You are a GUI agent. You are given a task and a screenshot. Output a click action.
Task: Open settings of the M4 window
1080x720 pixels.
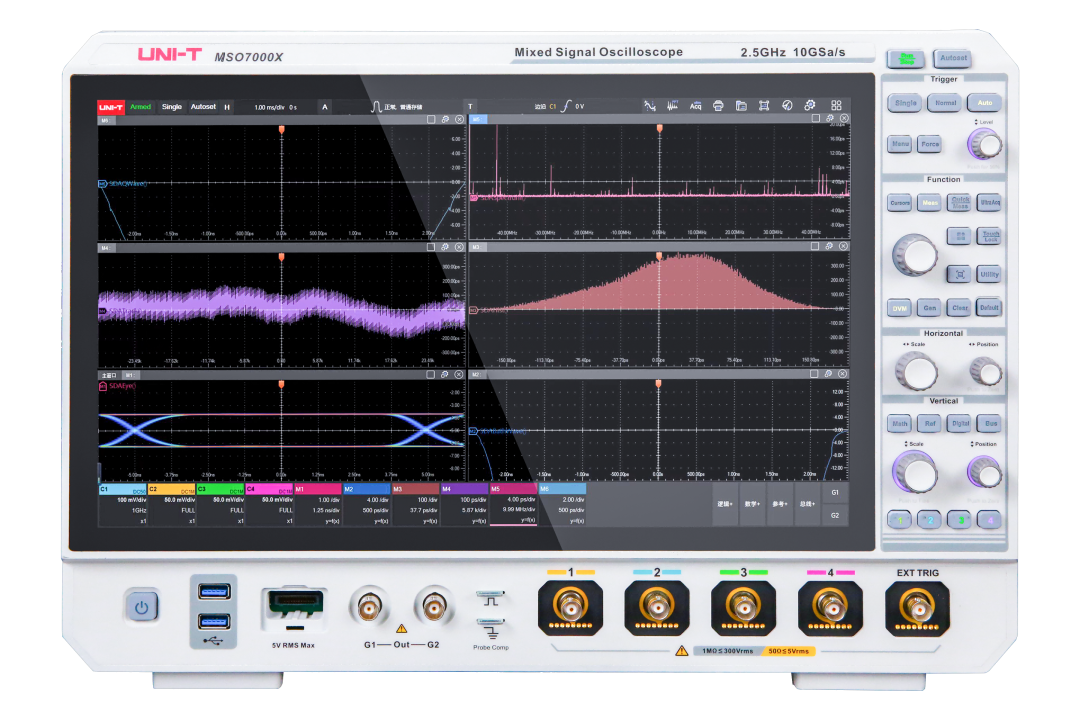[x=445, y=247]
